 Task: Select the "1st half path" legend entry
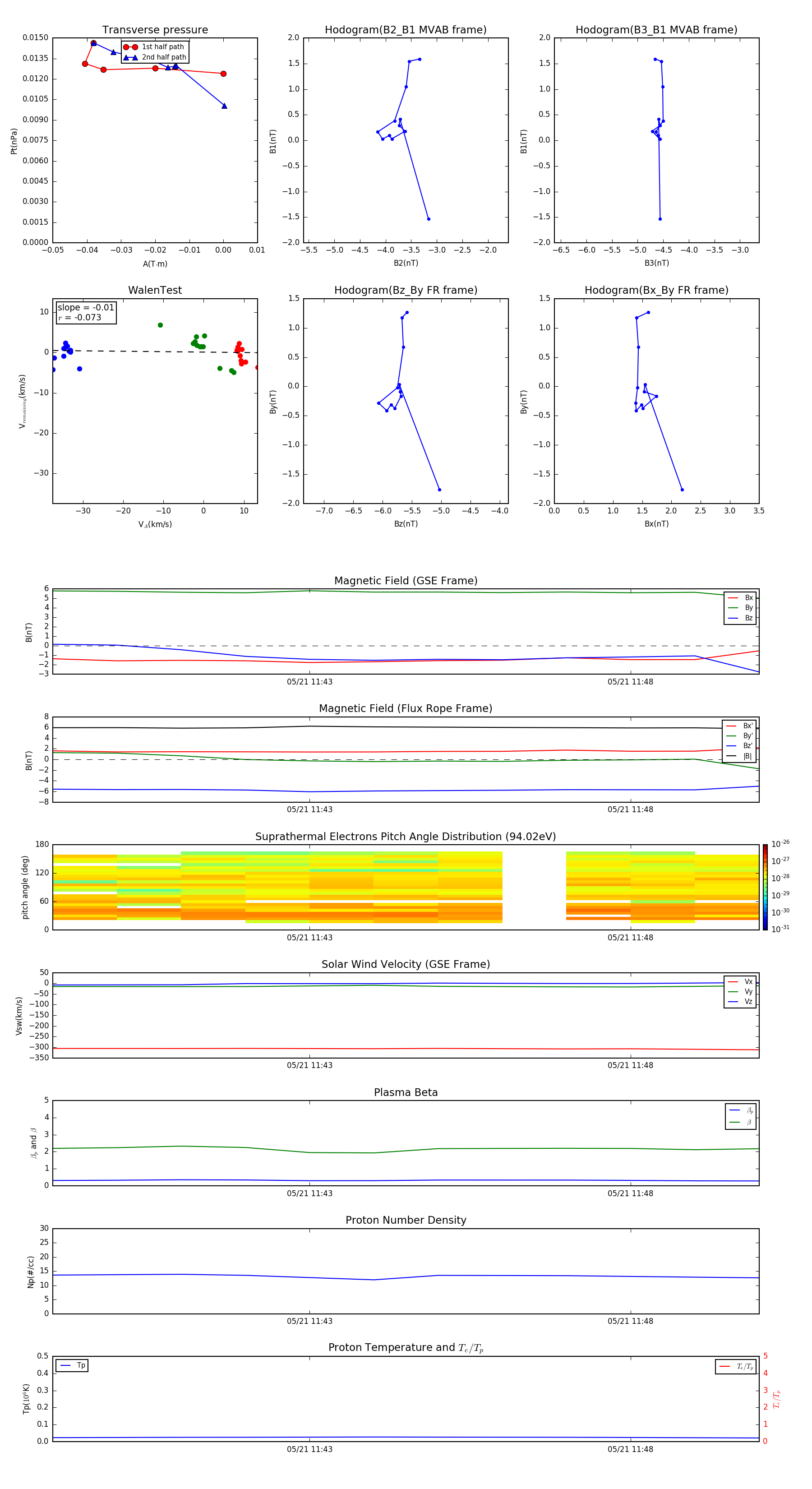click(154, 47)
